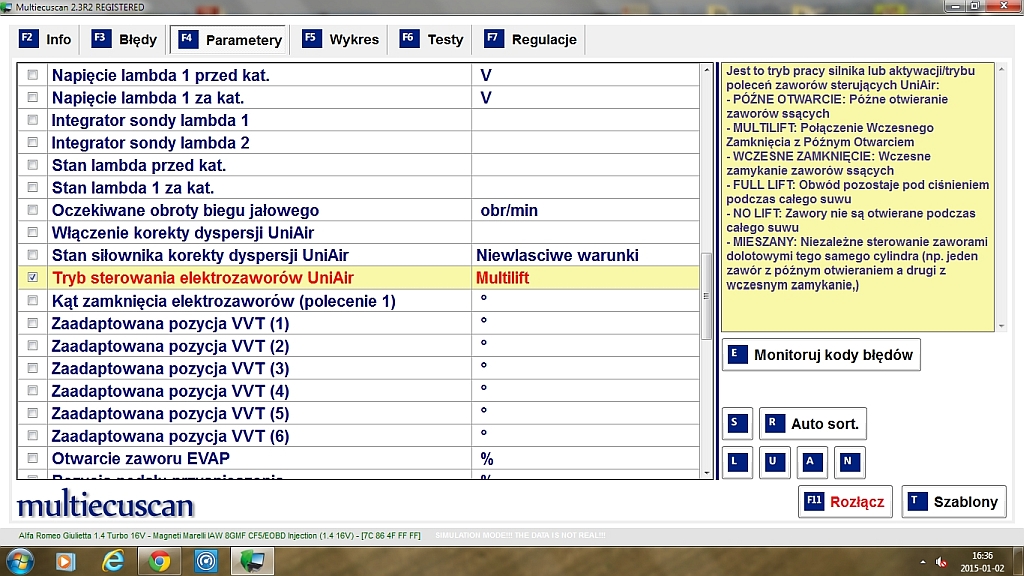
Task: Click the Rozłącz button
Action: pos(844,501)
